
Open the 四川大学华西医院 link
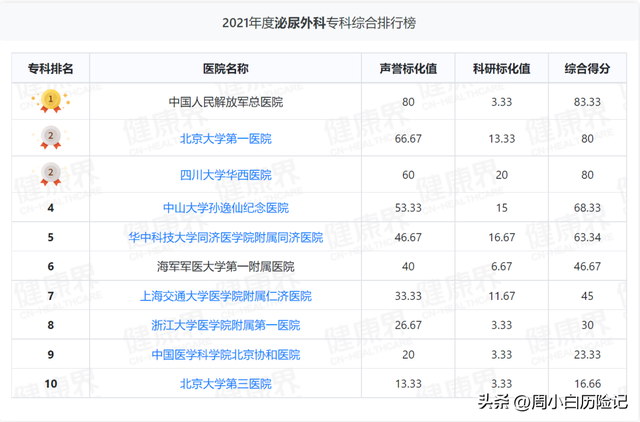(226, 175)
